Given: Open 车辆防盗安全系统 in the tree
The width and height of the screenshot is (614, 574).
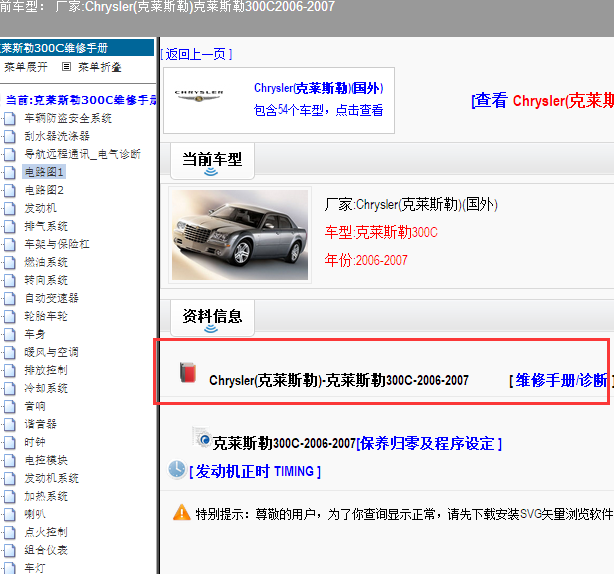Looking at the screenshot, I should (x=68, y=118).
